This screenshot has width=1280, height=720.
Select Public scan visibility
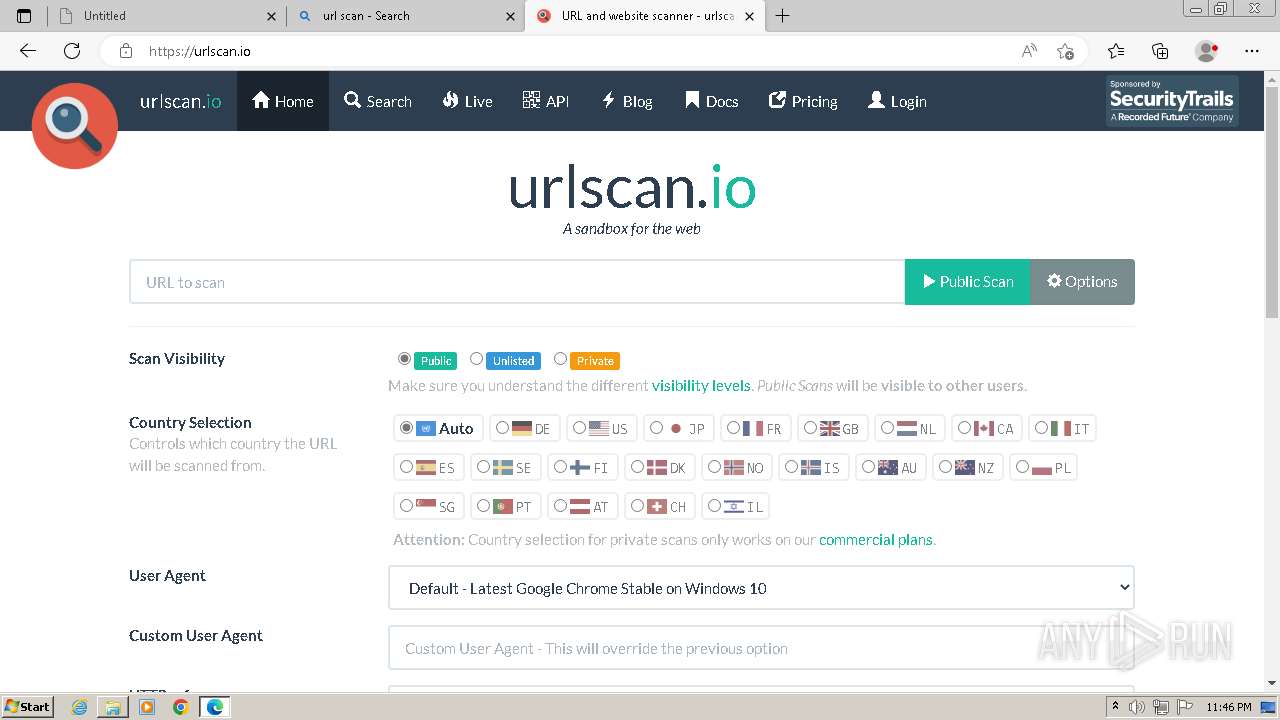click(x=405, y=359)
